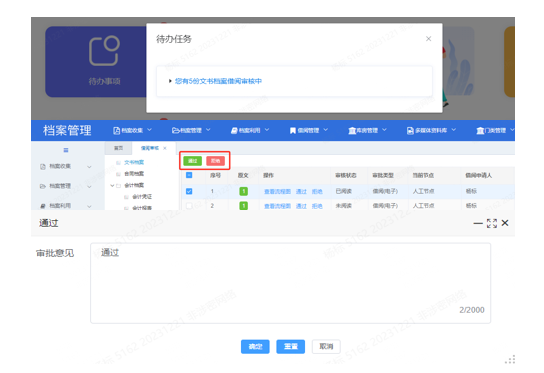
Task: Click the dialog resize handle in the bottom corner
Action: (510, 359)
